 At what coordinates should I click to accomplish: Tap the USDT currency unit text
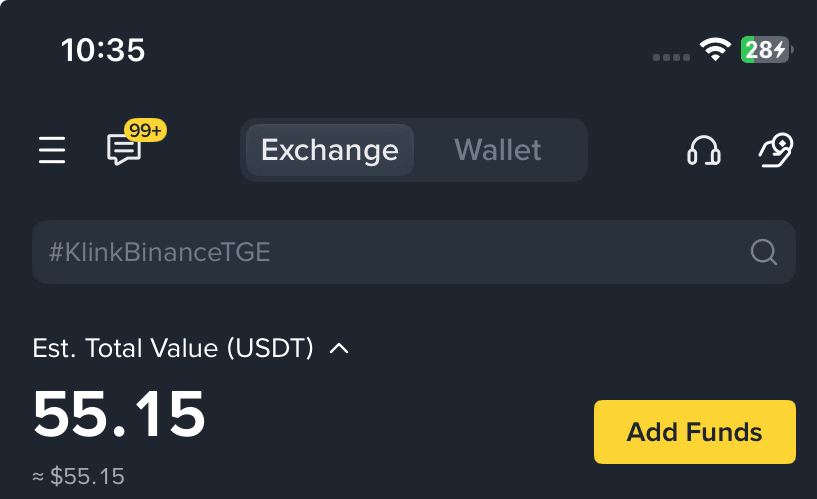point(270,349)
